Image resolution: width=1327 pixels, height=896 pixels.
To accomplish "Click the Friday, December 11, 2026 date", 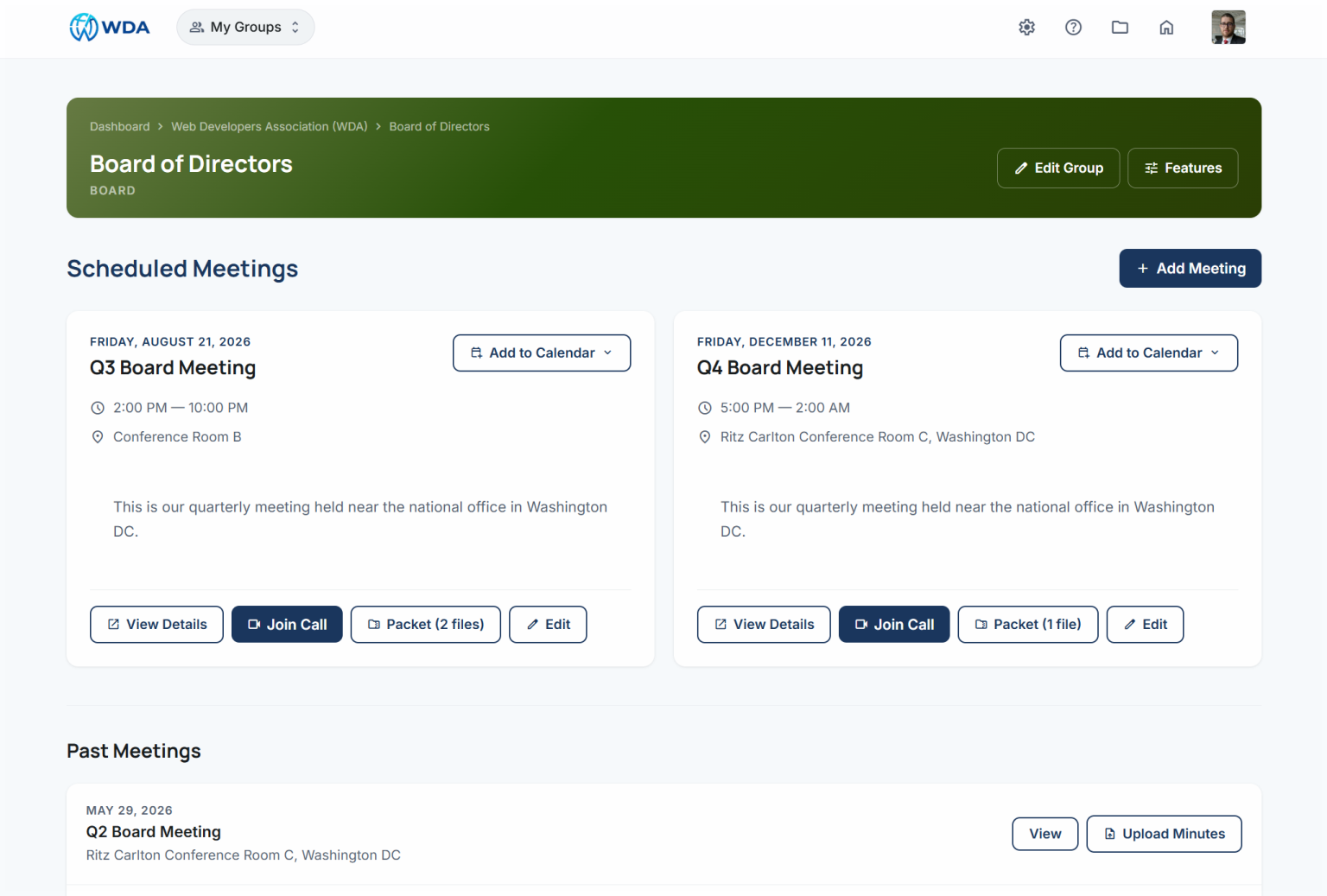I will point(784,342).
